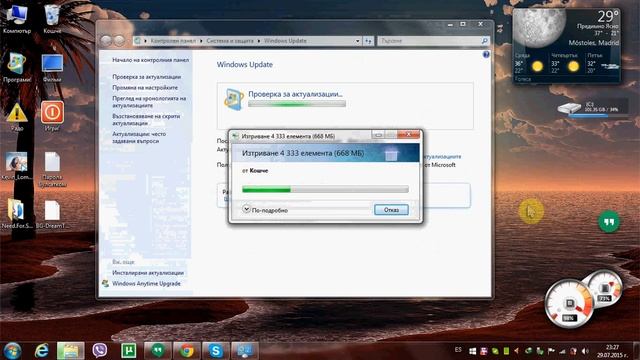Image resolution: width=640 pixels, height=360 pixels.
Task: Click the ES language indicator in the tray
Action: (x=458, y=350)
